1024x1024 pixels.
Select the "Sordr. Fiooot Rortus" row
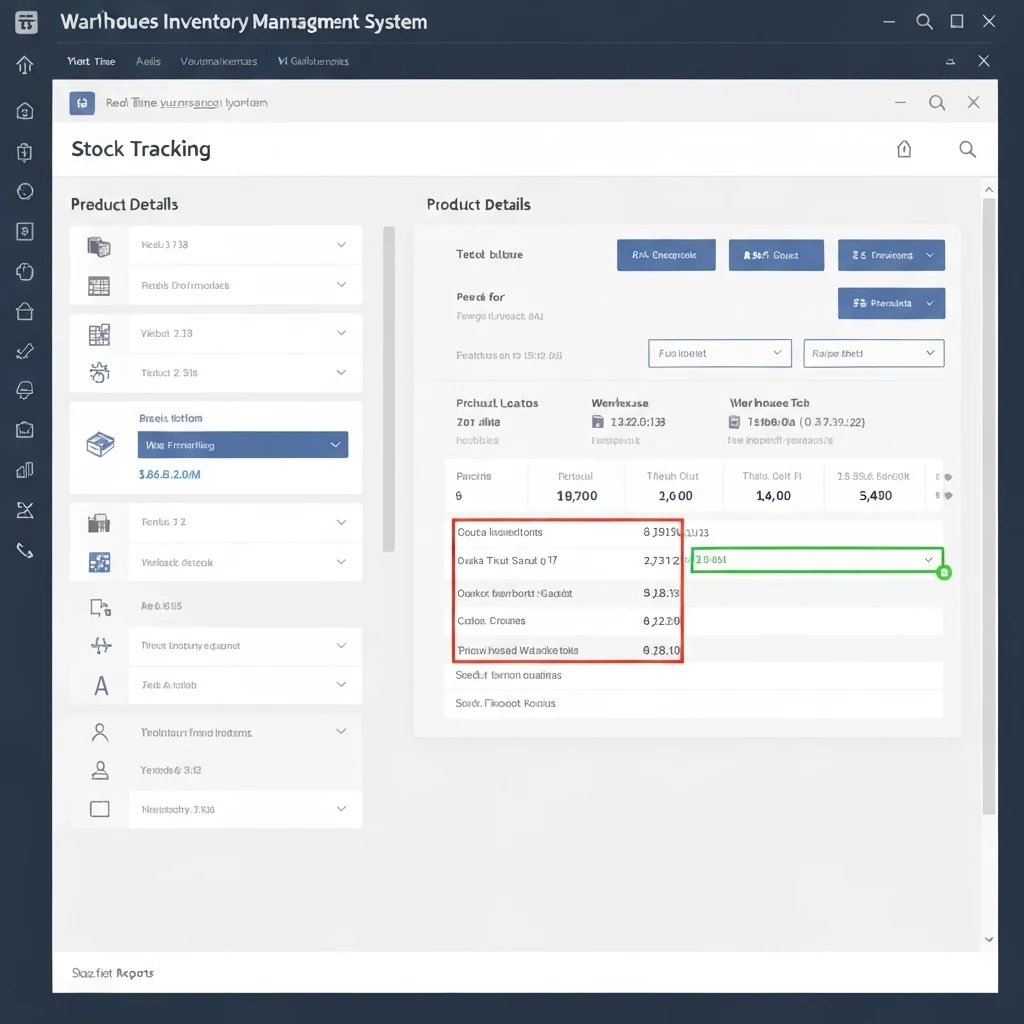[x=694, y=703]
